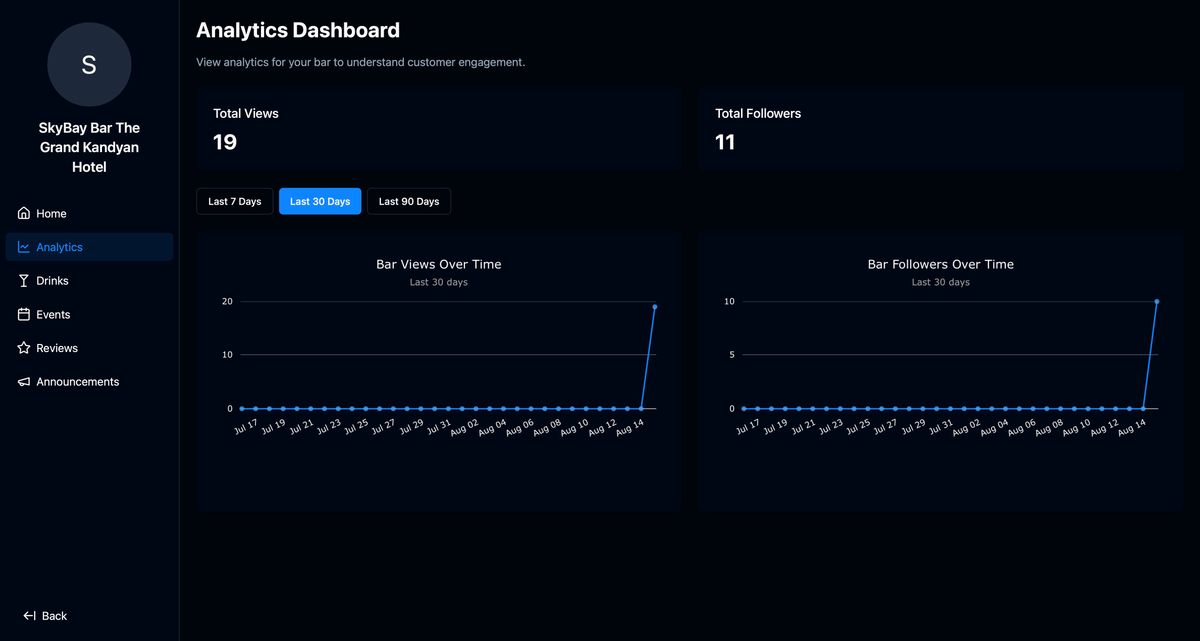Click the Aug 14 peak on Bar Views chart
Viewport: 1200px width, 641px height.
[654, 307]
